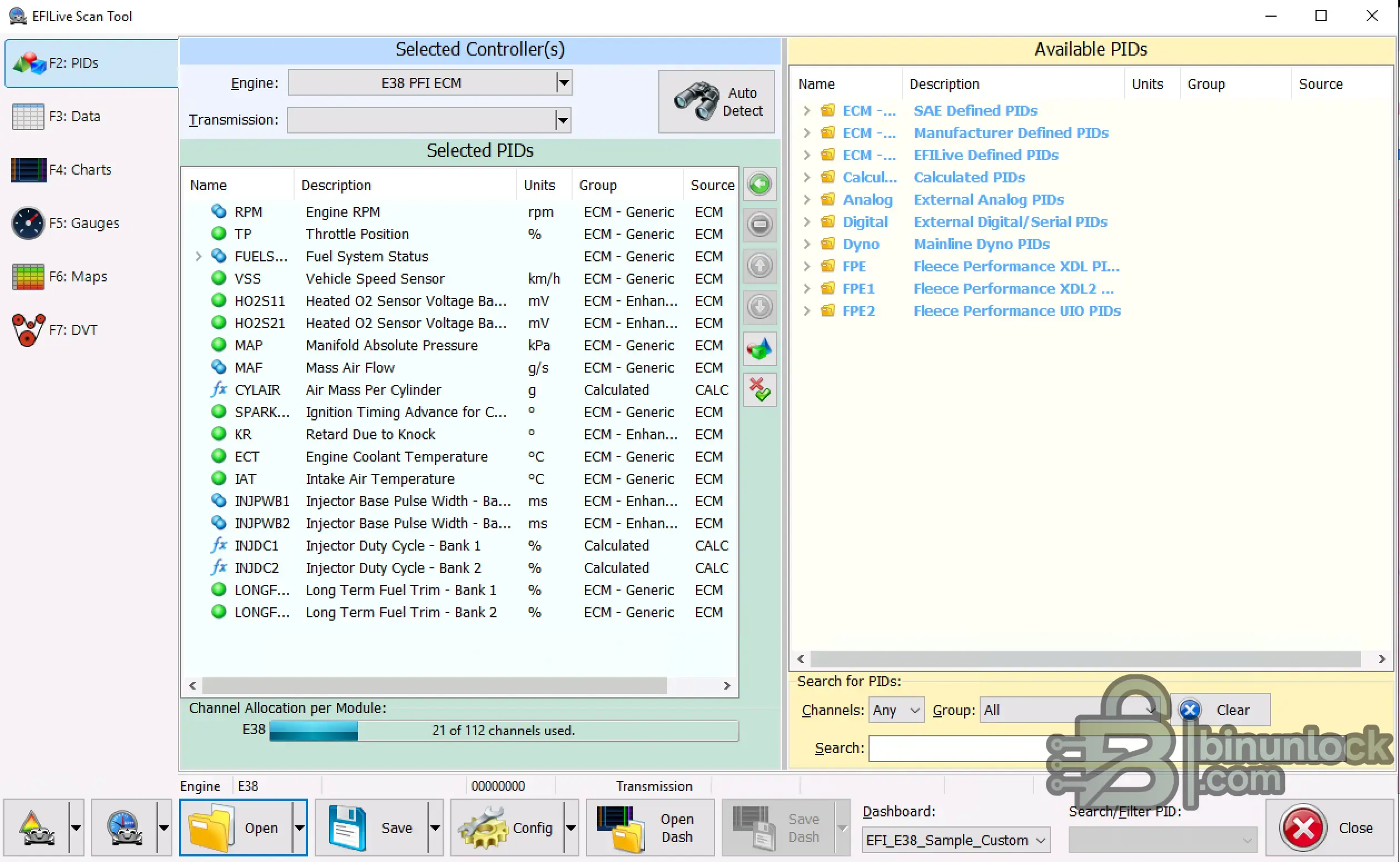Screen dimensions: 1400x862
Task: Expand the External Analog PIDs group
Action: click(x=806, y=200)
